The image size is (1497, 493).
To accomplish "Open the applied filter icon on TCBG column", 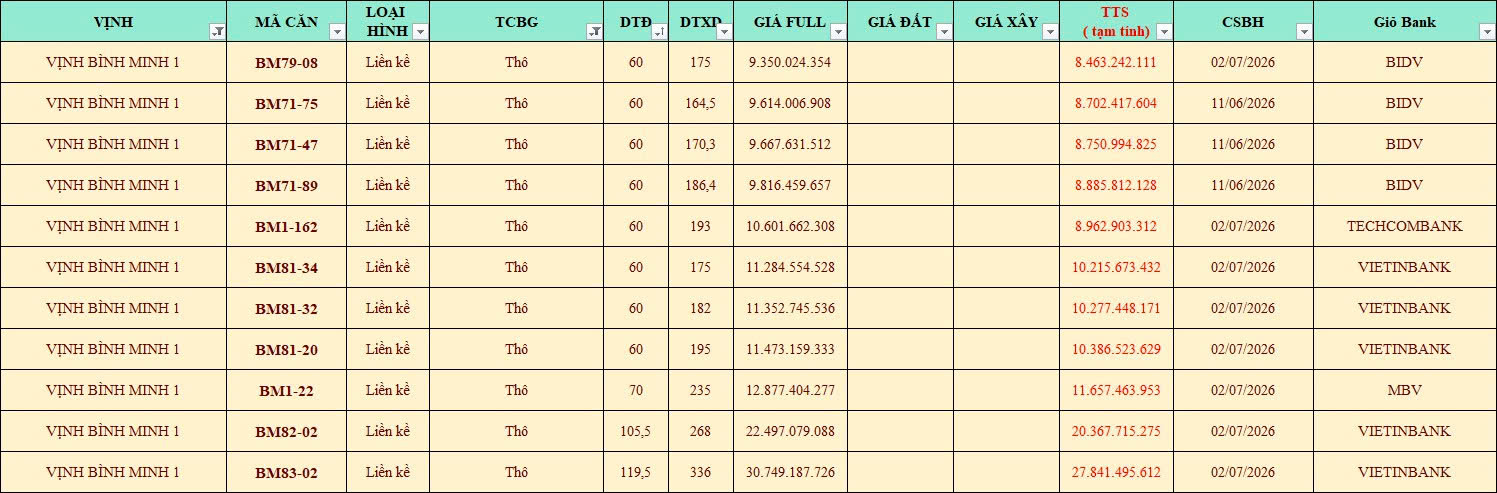I will (594, 32).
